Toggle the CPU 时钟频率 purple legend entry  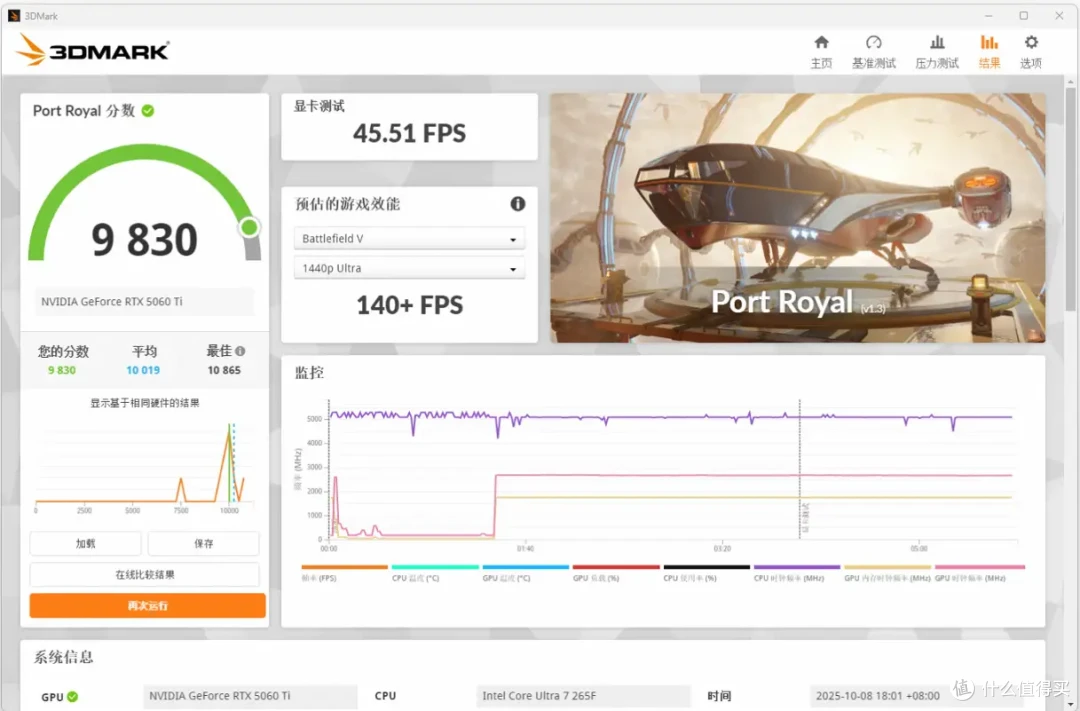tap(797, 573)
